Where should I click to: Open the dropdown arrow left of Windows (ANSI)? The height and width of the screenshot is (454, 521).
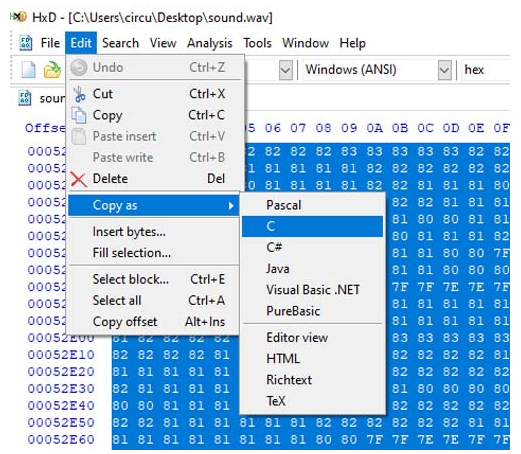(x=286, y=70)
